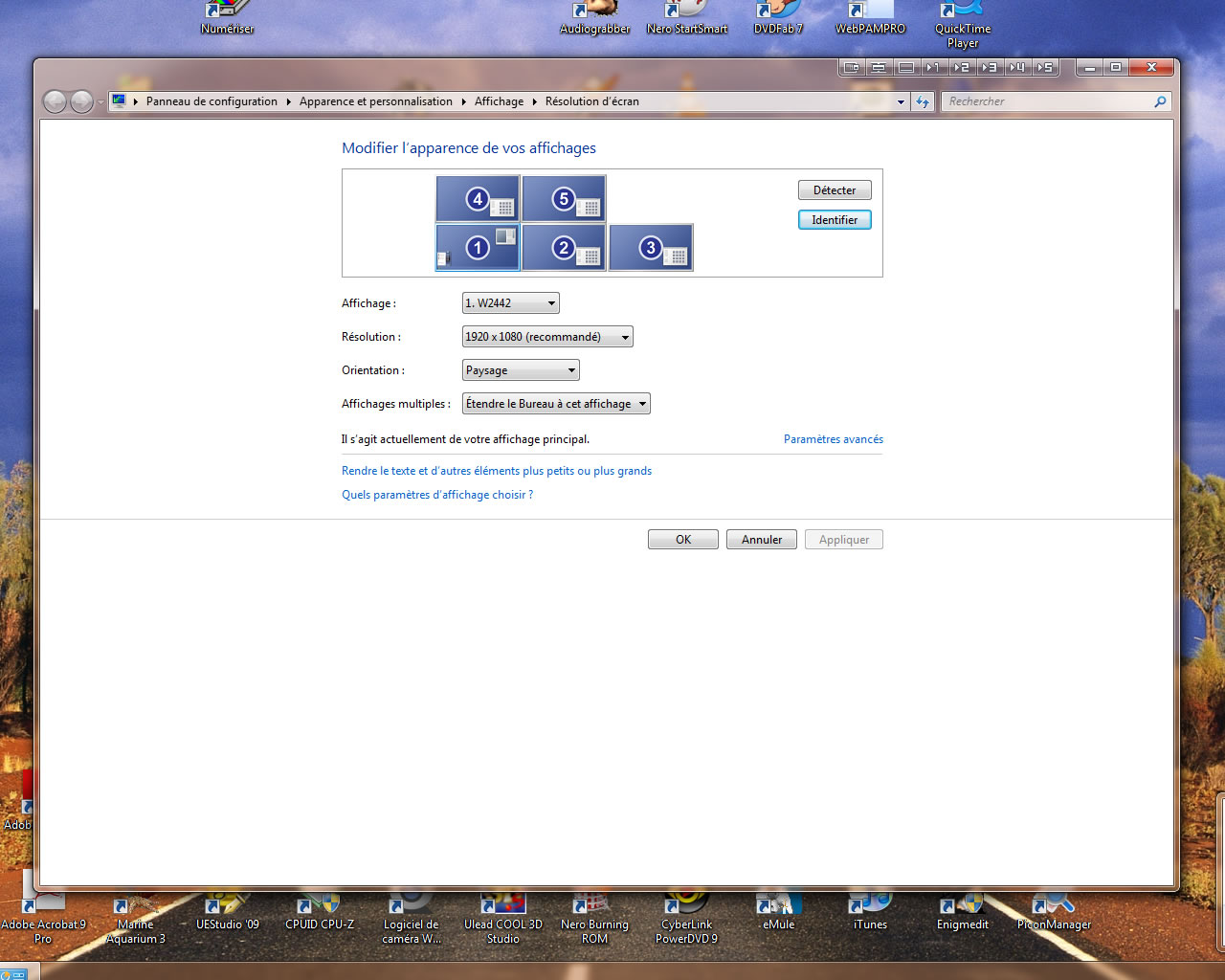Click the magnifier icon in Rechercher box
The width and height of the screenshot is (1225, 980).
click(1160, 101)
